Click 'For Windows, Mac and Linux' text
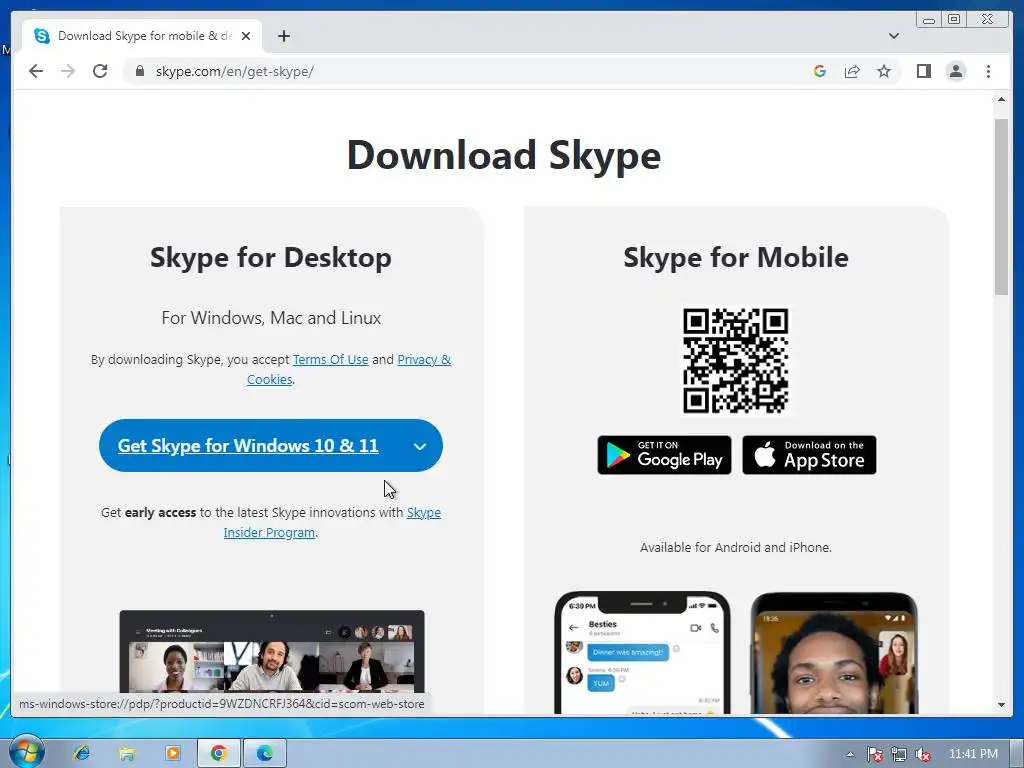 click(271, 318)
